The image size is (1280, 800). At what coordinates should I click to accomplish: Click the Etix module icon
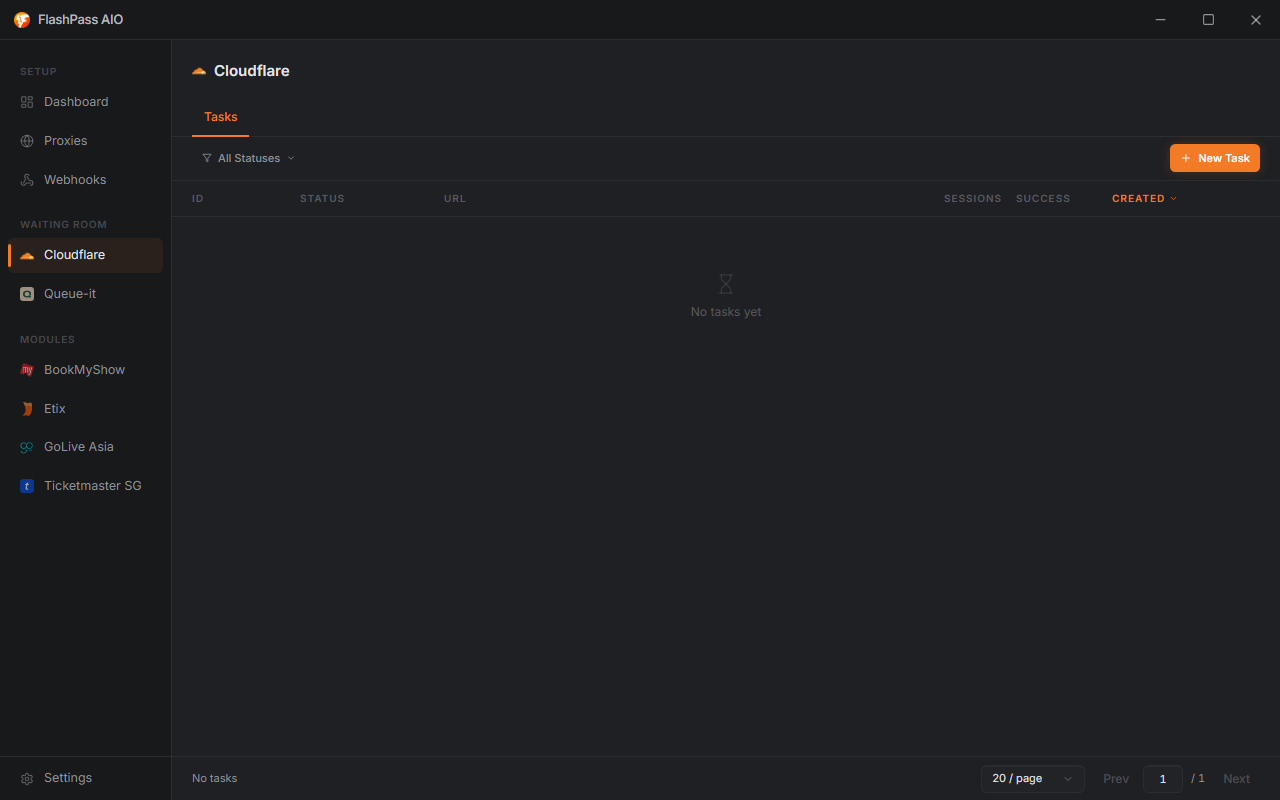tap(27, 409)
